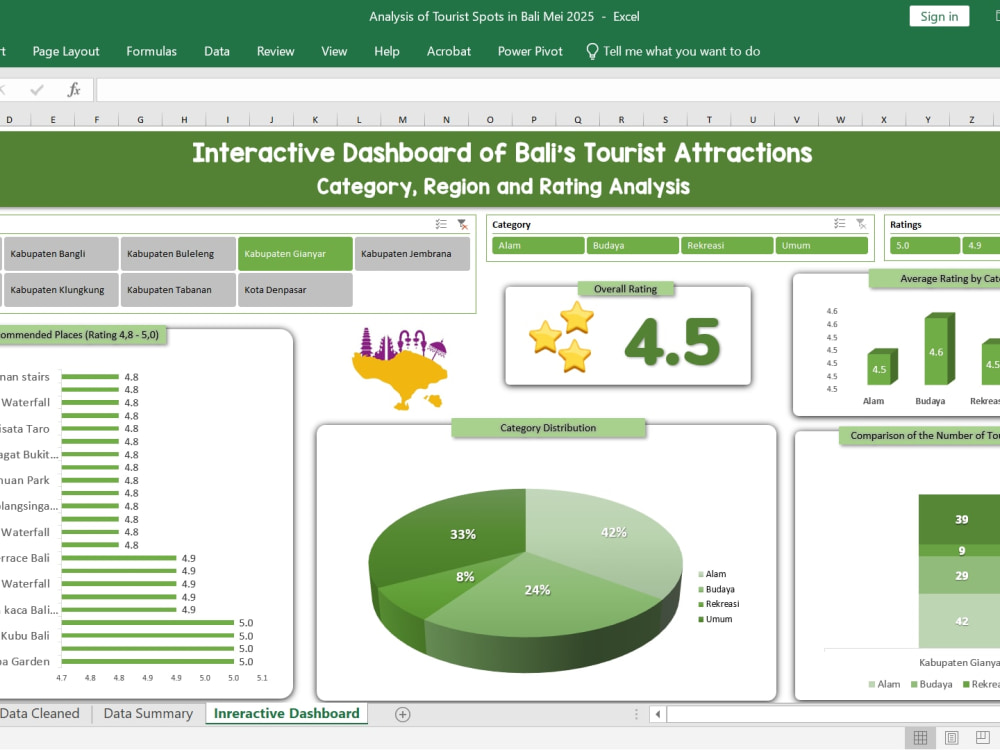Click the formula bar Enter checkmark

tap(37, 90)
